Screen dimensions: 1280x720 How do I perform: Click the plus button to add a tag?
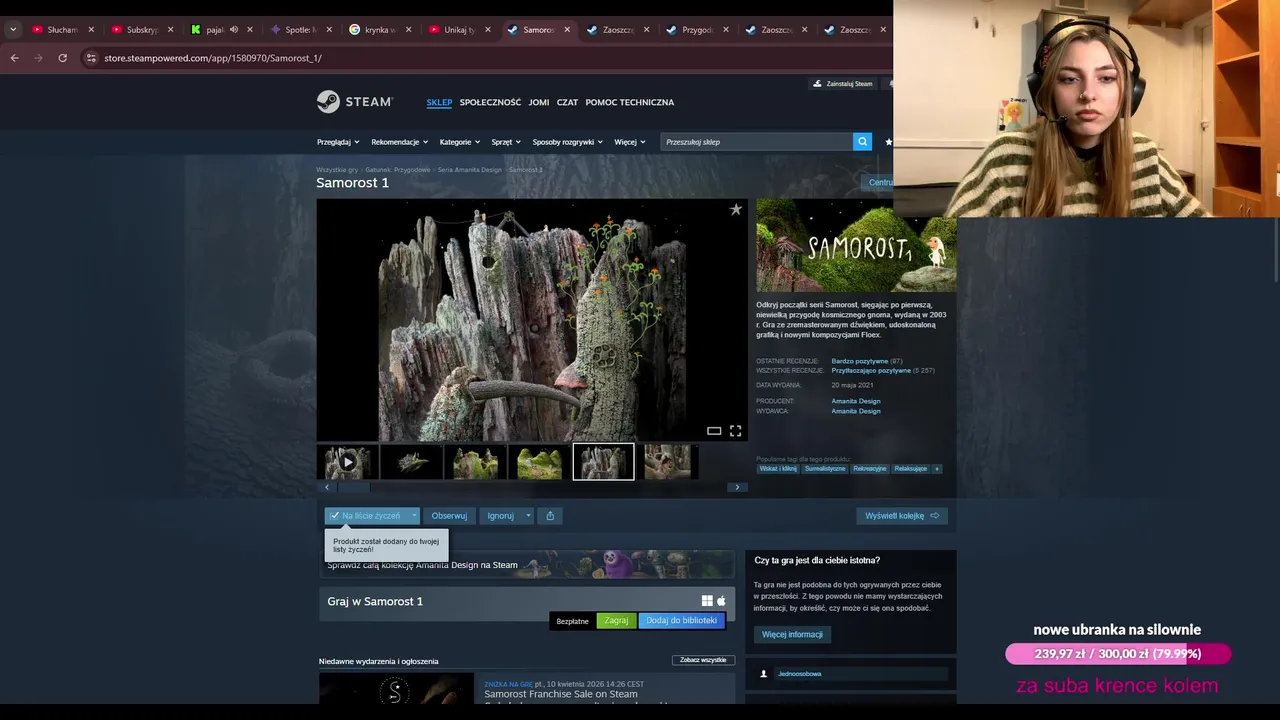coord(937,468)
